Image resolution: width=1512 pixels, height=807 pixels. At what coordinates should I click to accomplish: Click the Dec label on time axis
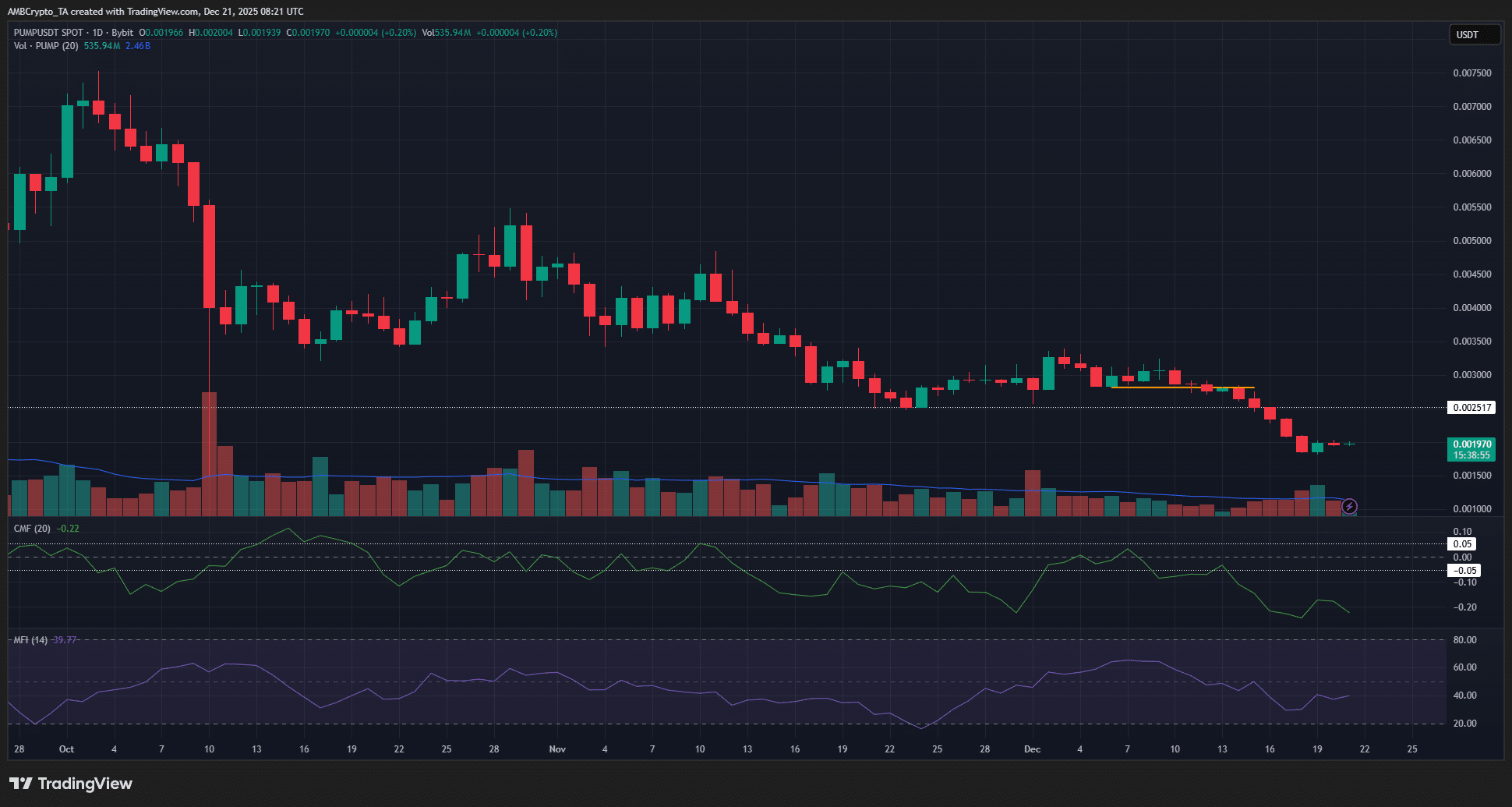(x=1032, y=749)
